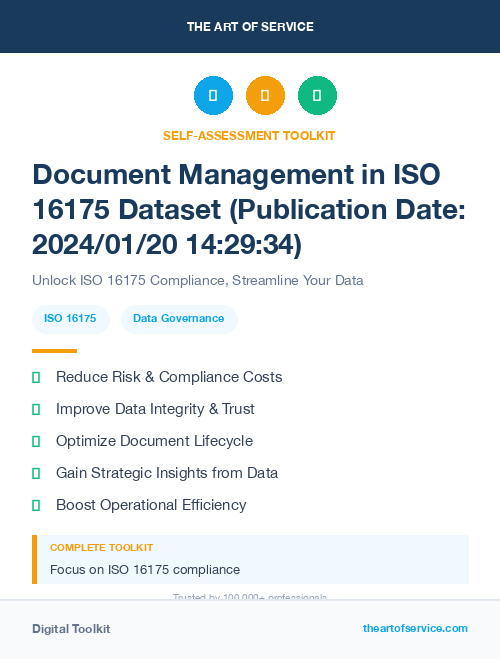Select the ISO 16175 tag
This screenshot has height=659, width=500.
(x=71, y=319)
